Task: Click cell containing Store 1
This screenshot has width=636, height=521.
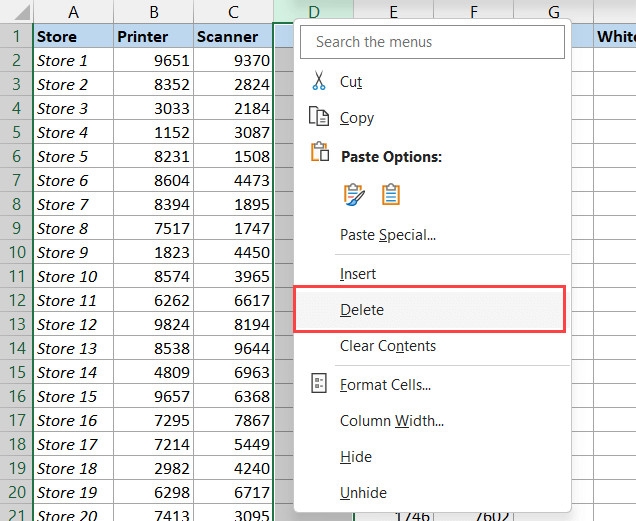Action: [x=73, y=60]
